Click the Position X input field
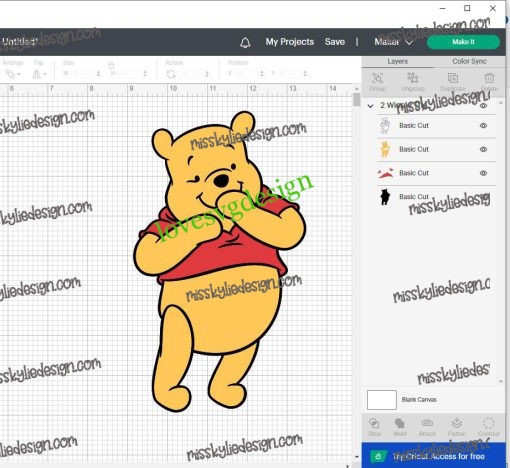This screenshot has width=510, height=468. 247,73
